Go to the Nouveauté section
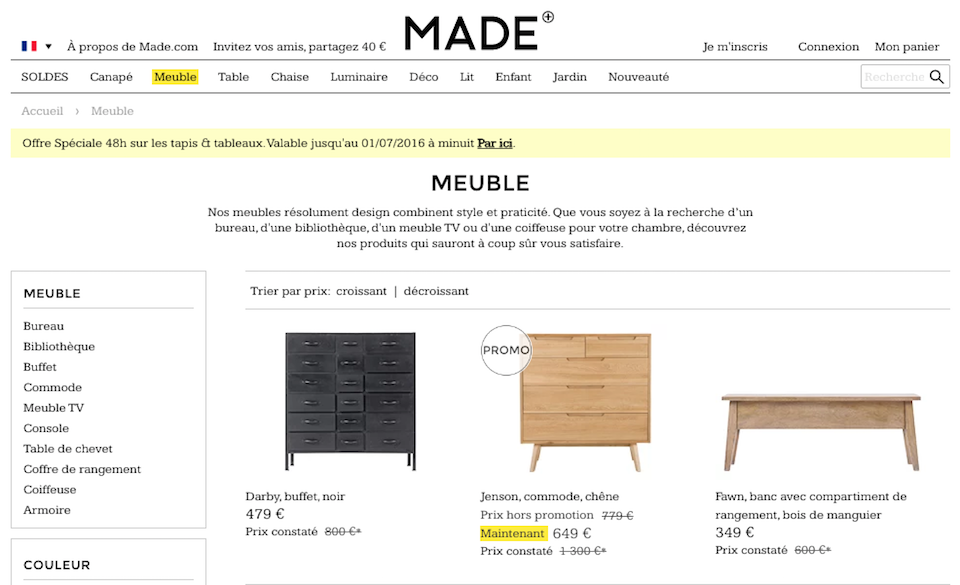Viewport: 960px width, 585px height. [638, 77]
